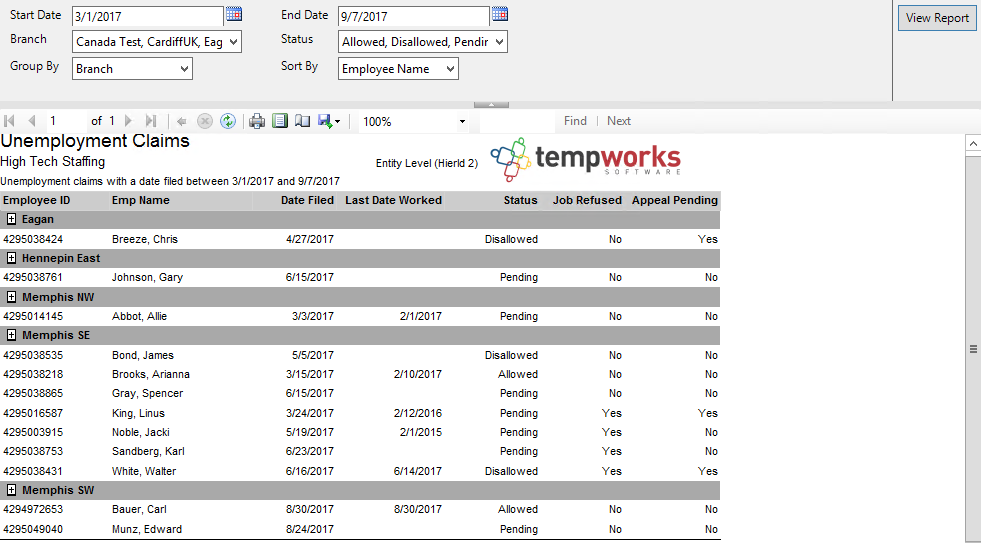Open the End Date calendar picker
Viewport: 981px width, 543px height.
pyautogui.click(x=500, y=14)
